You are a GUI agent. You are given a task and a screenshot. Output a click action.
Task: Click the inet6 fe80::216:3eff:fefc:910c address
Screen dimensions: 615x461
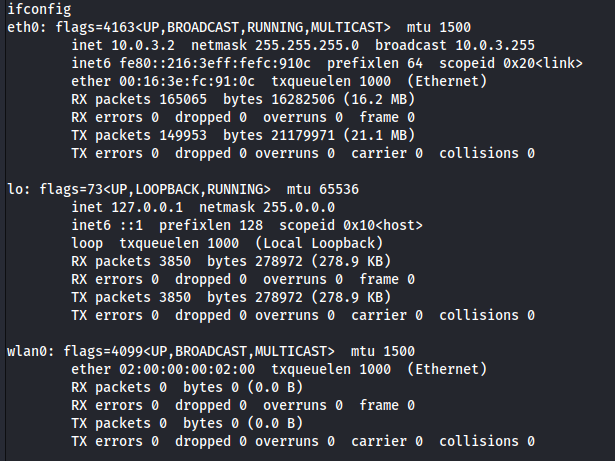(215, 64)
